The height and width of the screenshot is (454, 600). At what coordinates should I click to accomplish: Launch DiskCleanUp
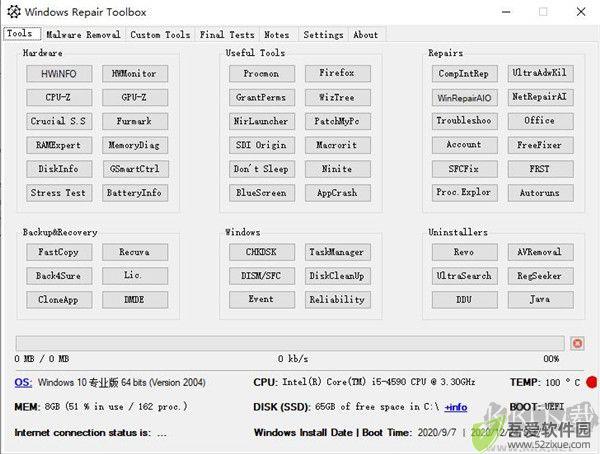[x=338, y=276]
